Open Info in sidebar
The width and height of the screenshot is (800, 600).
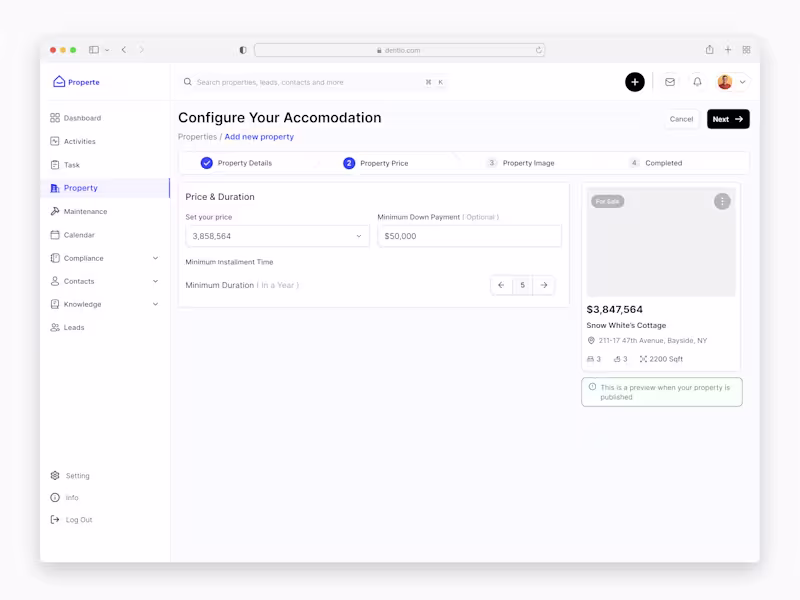[x=64, y=497]
